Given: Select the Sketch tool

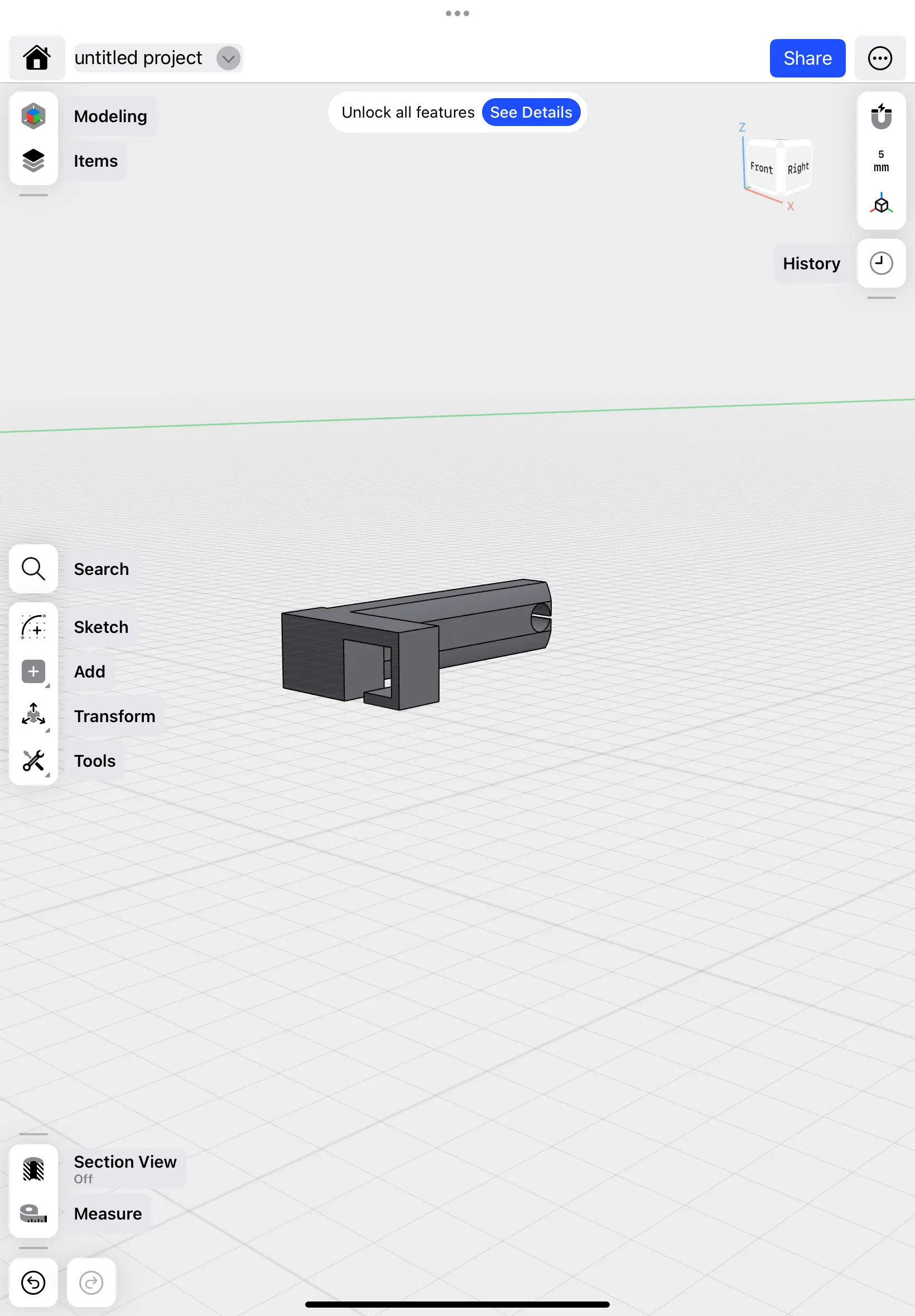Looking at the screenshot, I should click(33, 627).
